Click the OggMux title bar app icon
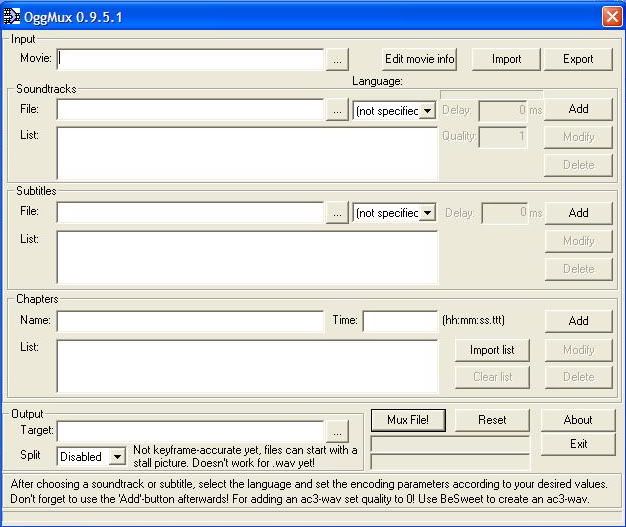Viewport: 626px width, 527px height. [x=12, y=17]
